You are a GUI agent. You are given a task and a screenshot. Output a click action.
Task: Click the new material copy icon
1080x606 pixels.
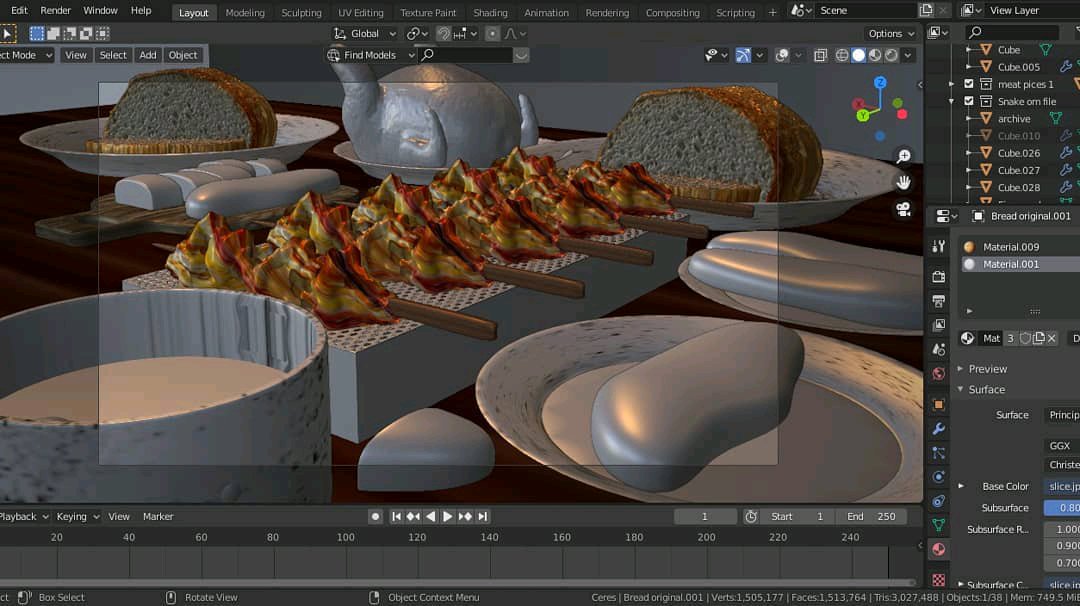point(1039,338)
